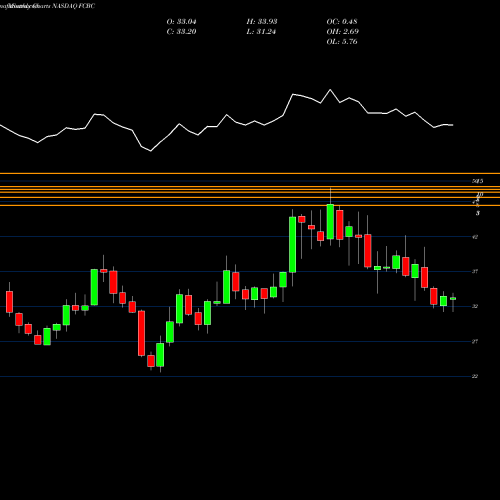Click the long red candlestick falling to the low
This screenshot has width=500, height=500.
[x=141, y=333]
